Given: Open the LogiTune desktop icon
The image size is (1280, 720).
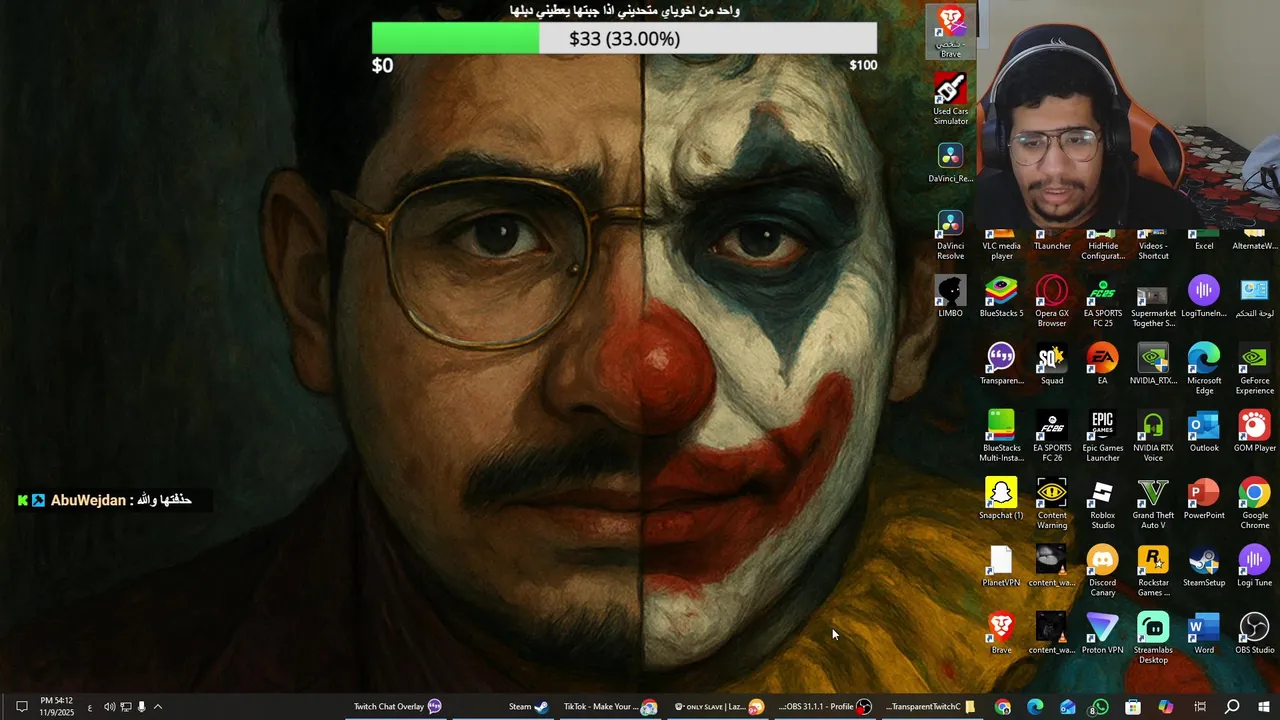Looking at the screenshot, I should pos(1204,298).
